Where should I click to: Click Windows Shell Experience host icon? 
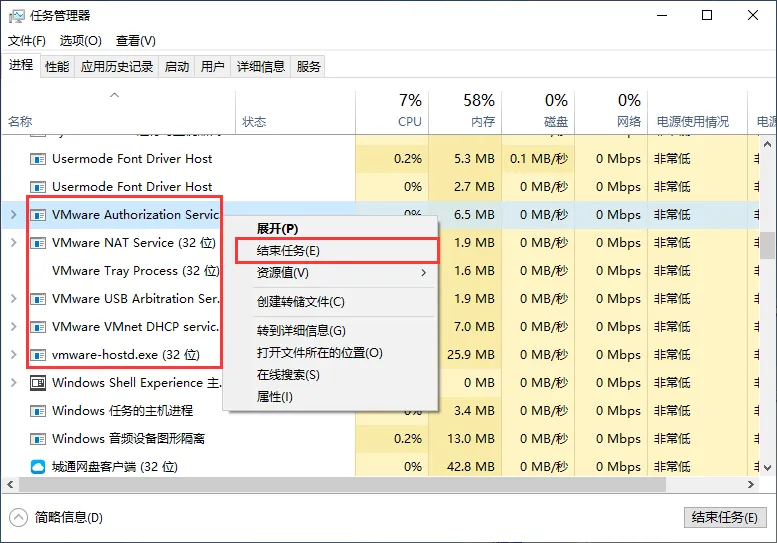tap(38, 383)
